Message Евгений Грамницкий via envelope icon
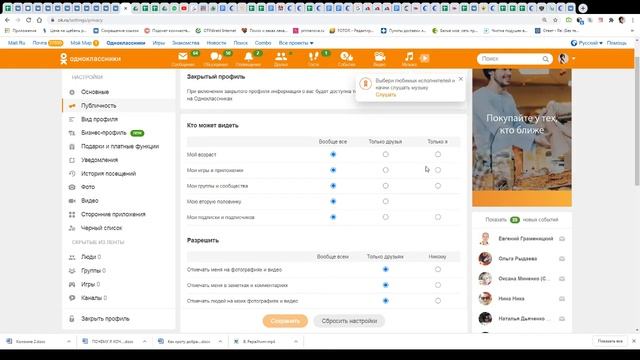The image size is (640, 360). 562,239
